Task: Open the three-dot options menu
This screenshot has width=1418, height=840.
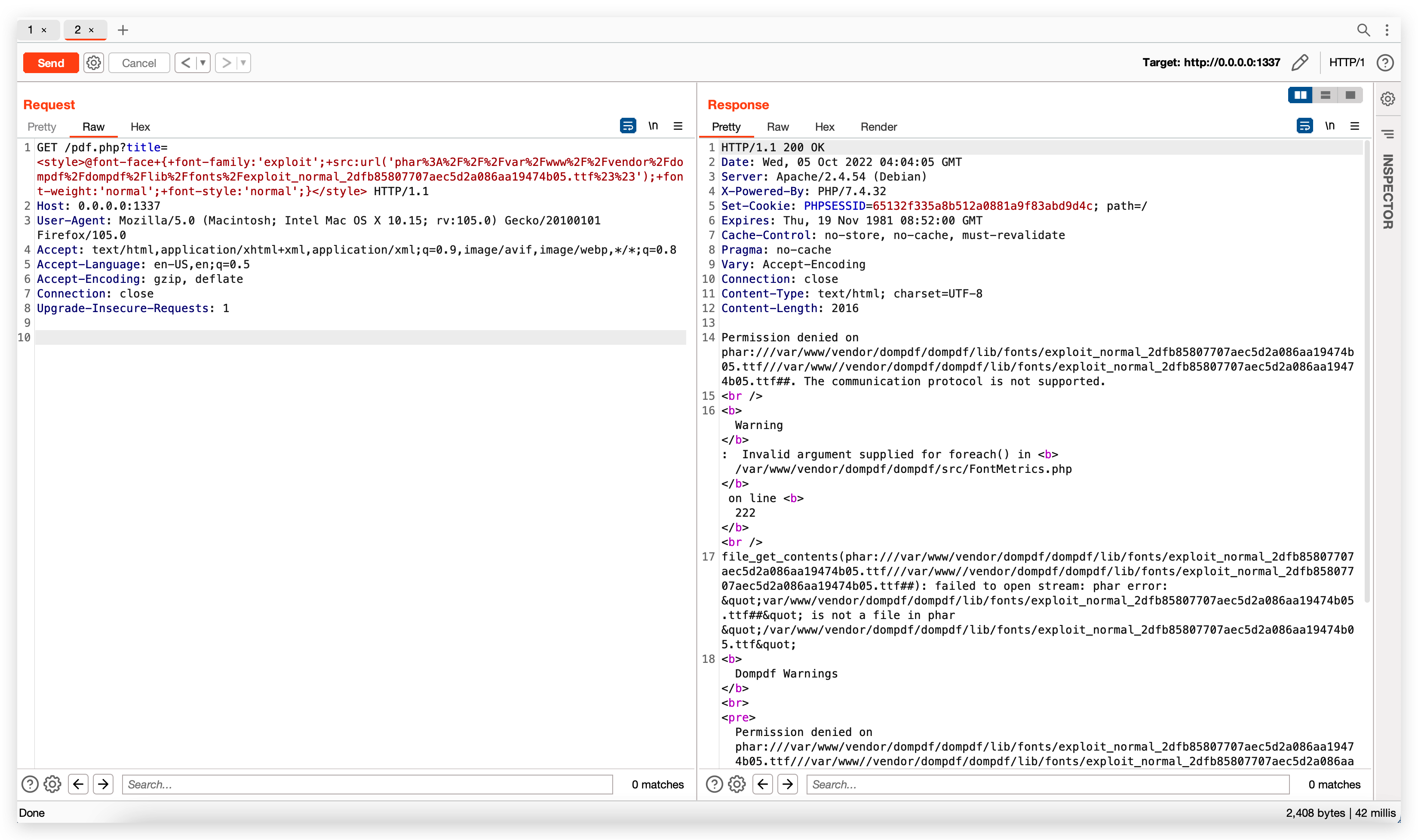Action: pyautogui.click(x=1387, y=30)
